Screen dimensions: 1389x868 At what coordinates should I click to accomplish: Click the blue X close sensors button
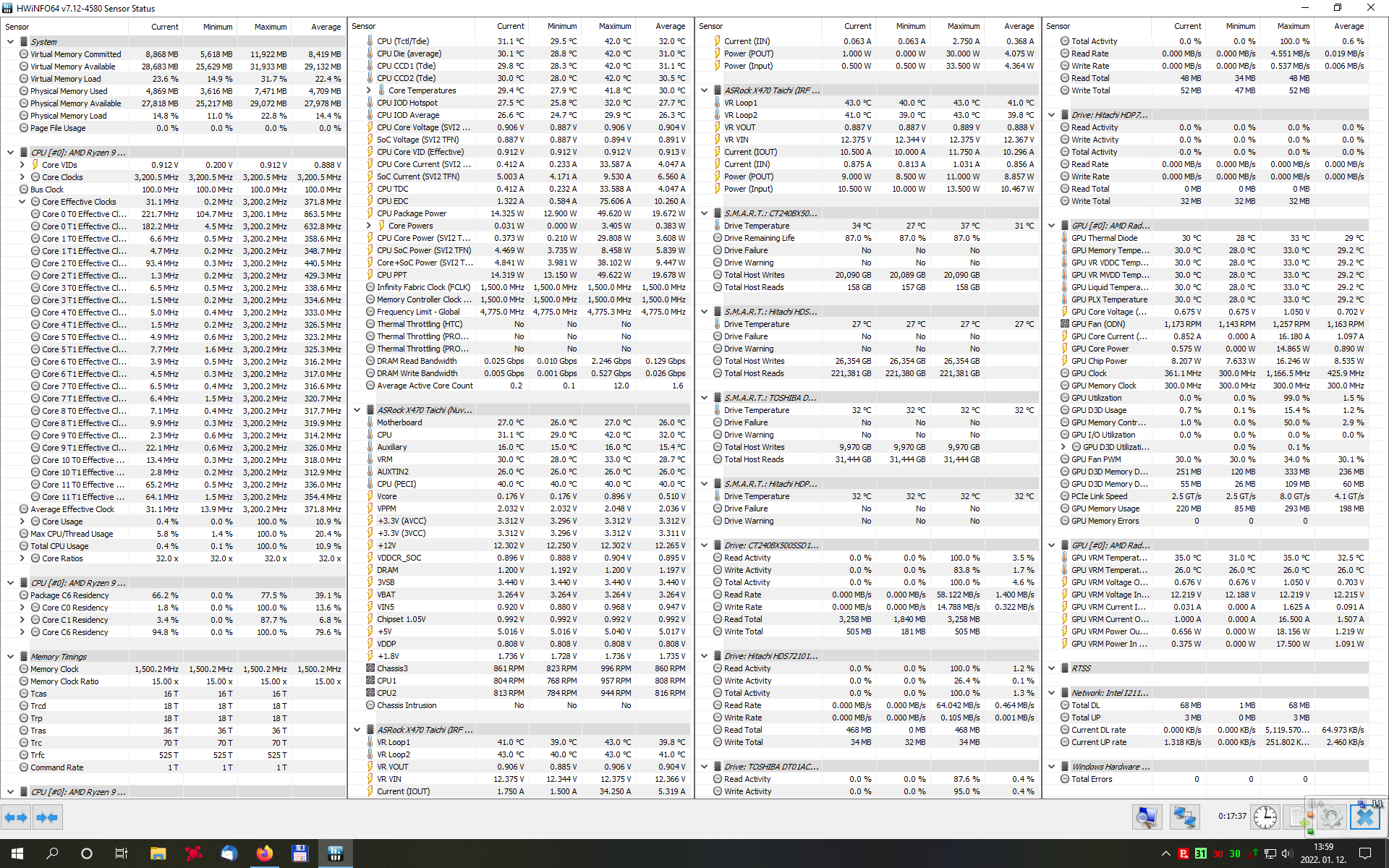point(1365,817)
